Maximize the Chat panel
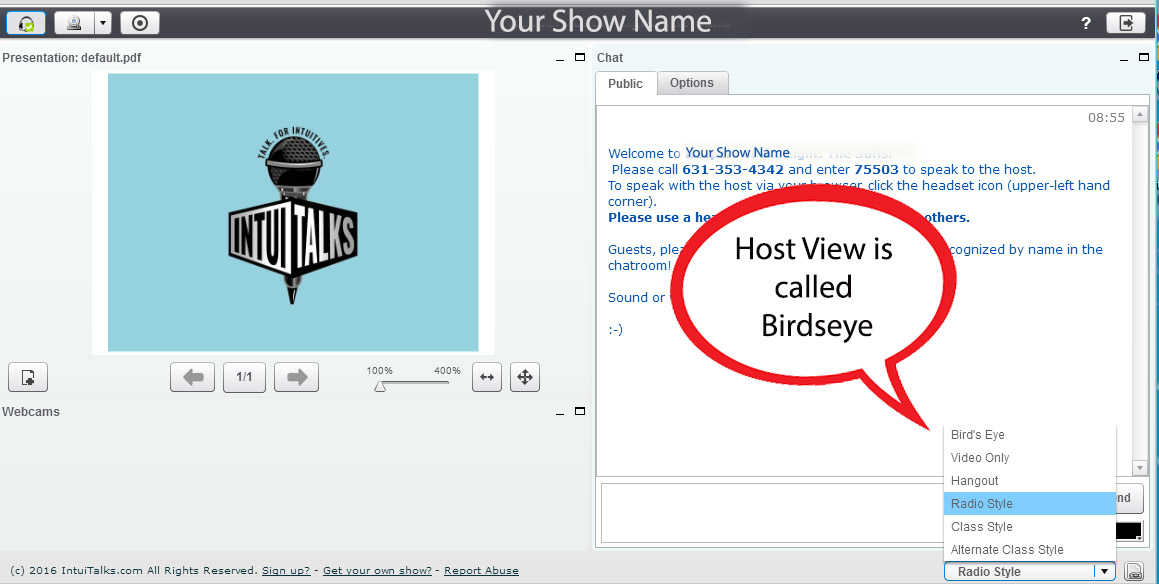 point(1144,58)
